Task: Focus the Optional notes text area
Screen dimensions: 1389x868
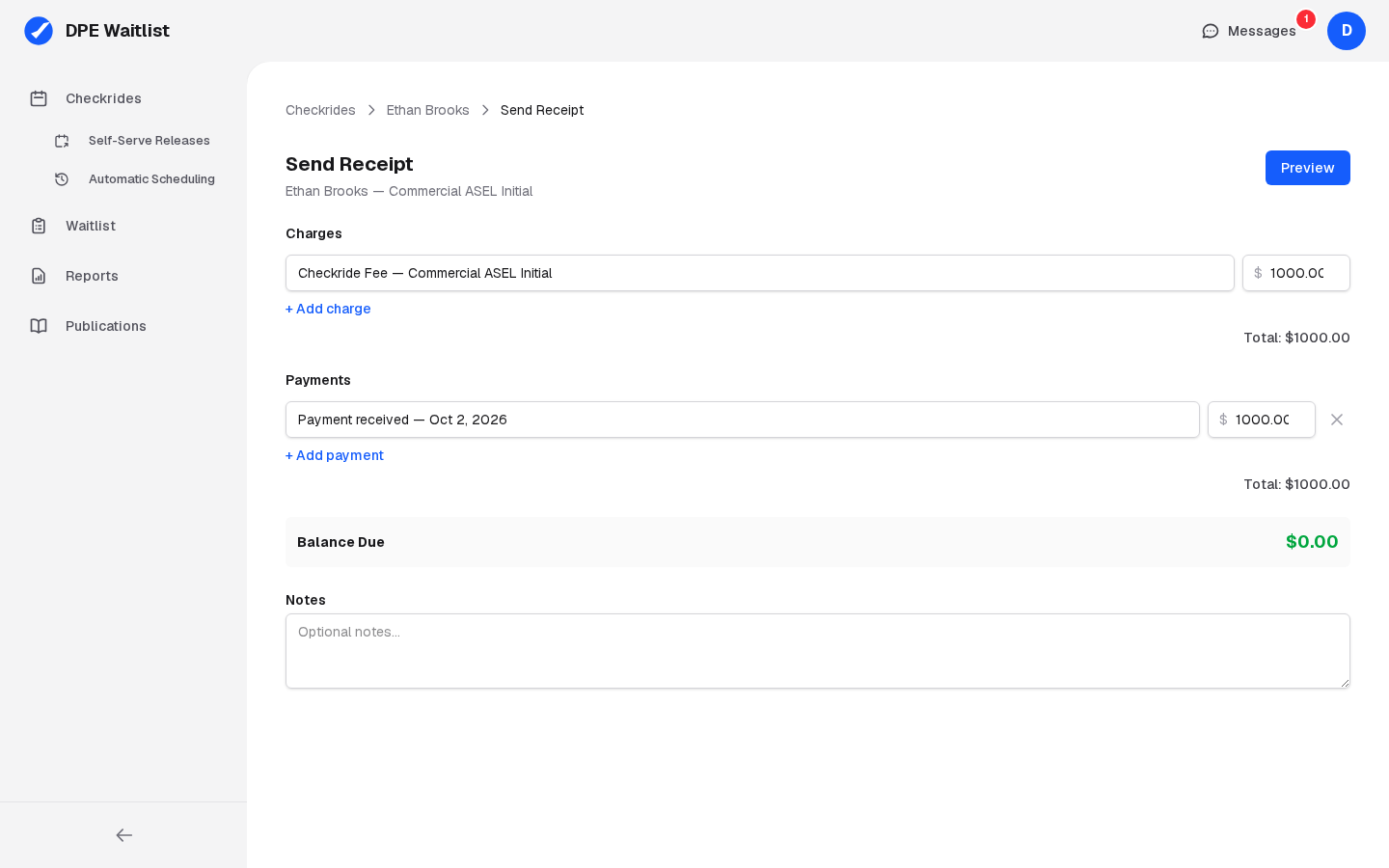Action: point(818,651)
